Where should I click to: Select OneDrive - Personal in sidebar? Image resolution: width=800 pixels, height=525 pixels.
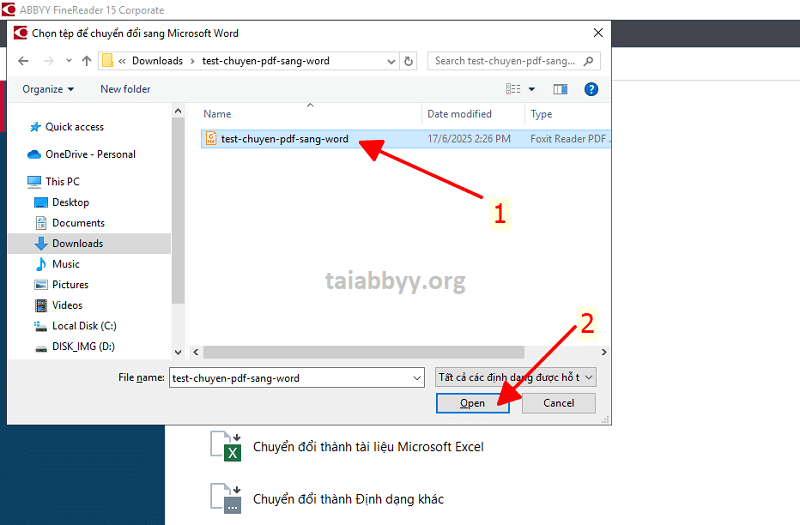(90, 154)
